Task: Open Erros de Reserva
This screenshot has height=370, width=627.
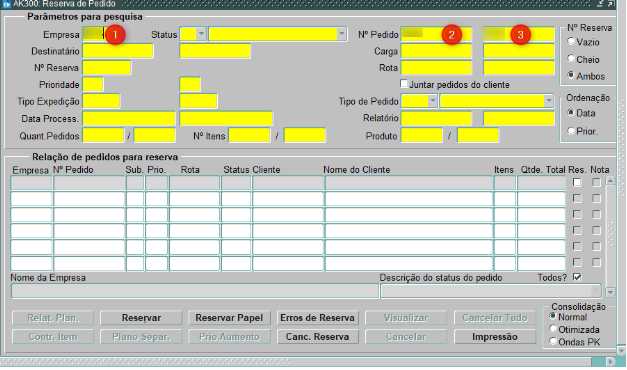Action: (317, 318)
